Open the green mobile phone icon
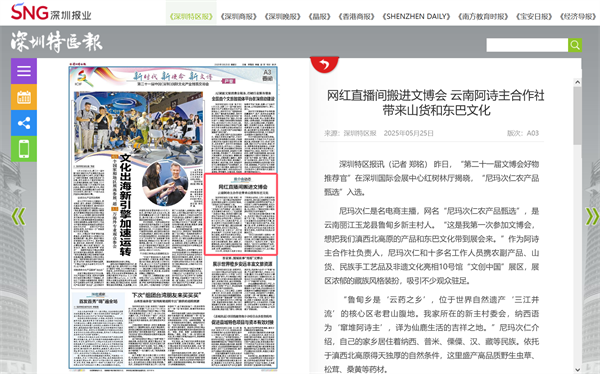The height and width of the screenshot is (374, 600). [x=24, y=149]
